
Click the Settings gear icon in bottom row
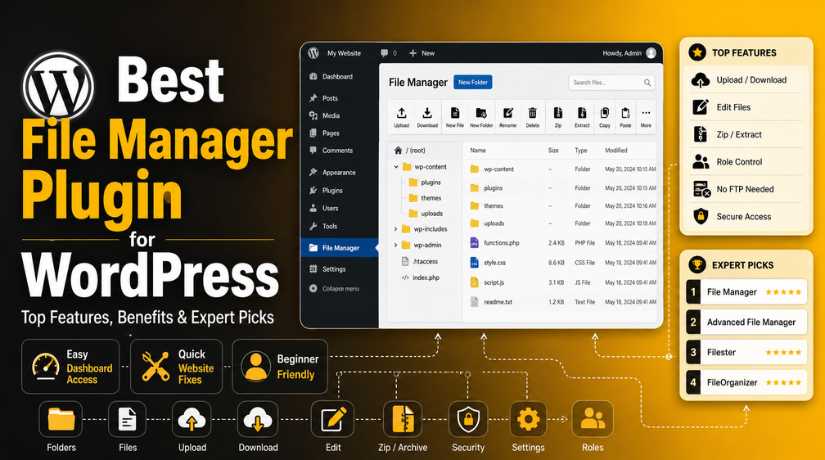pyautogui.click(x=528, y=419)
